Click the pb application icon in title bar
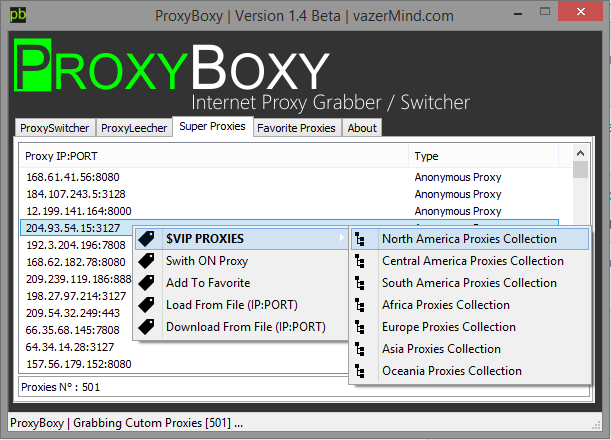611x440 pixels. tap(18, 15)
